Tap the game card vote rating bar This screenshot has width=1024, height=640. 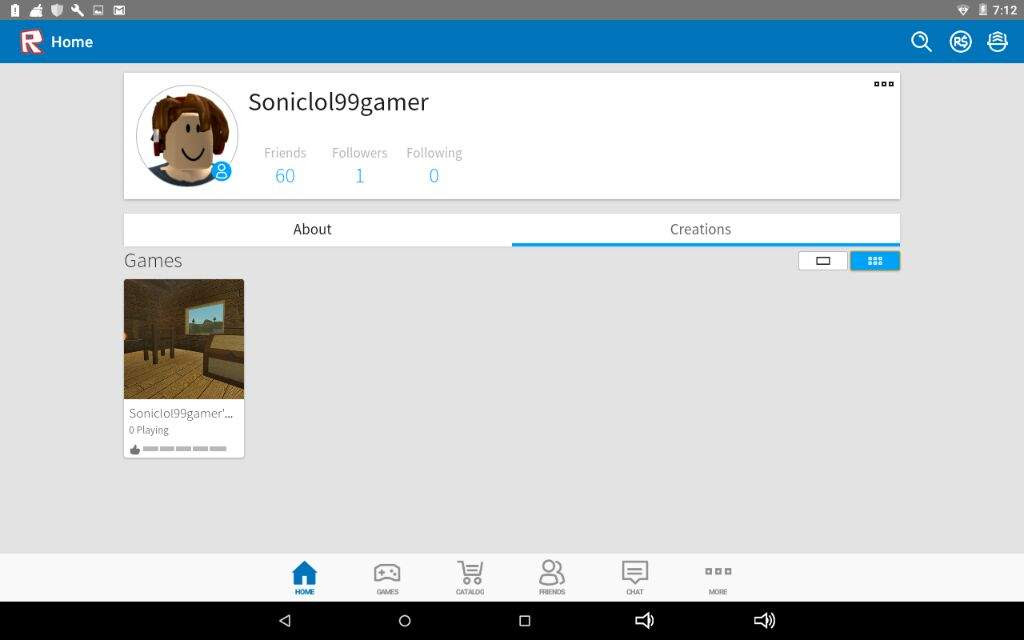185,449
